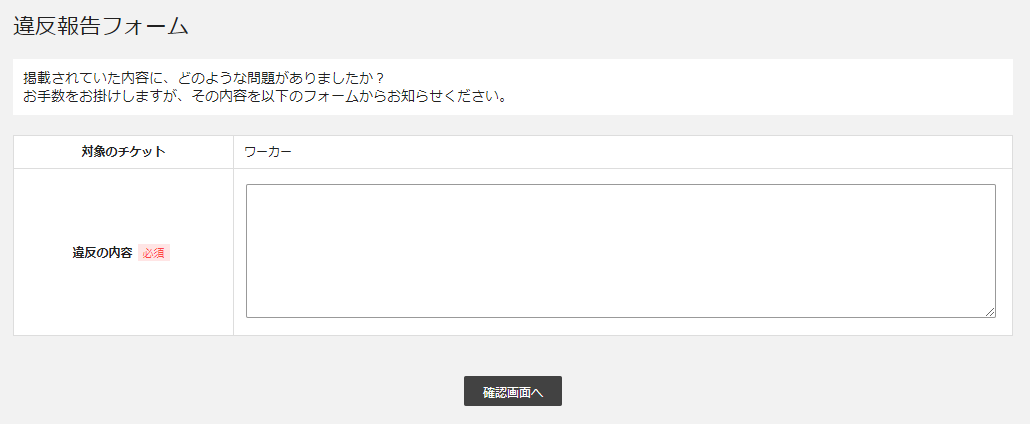Click the 対象のチケット label cell
The height and width of the screenshot is (424, 1030).
click(x=123, y=153)
